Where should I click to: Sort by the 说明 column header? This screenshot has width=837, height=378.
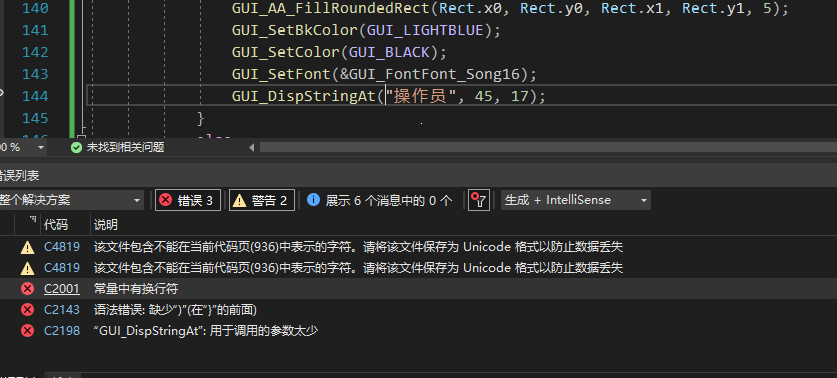click(105, 225)
